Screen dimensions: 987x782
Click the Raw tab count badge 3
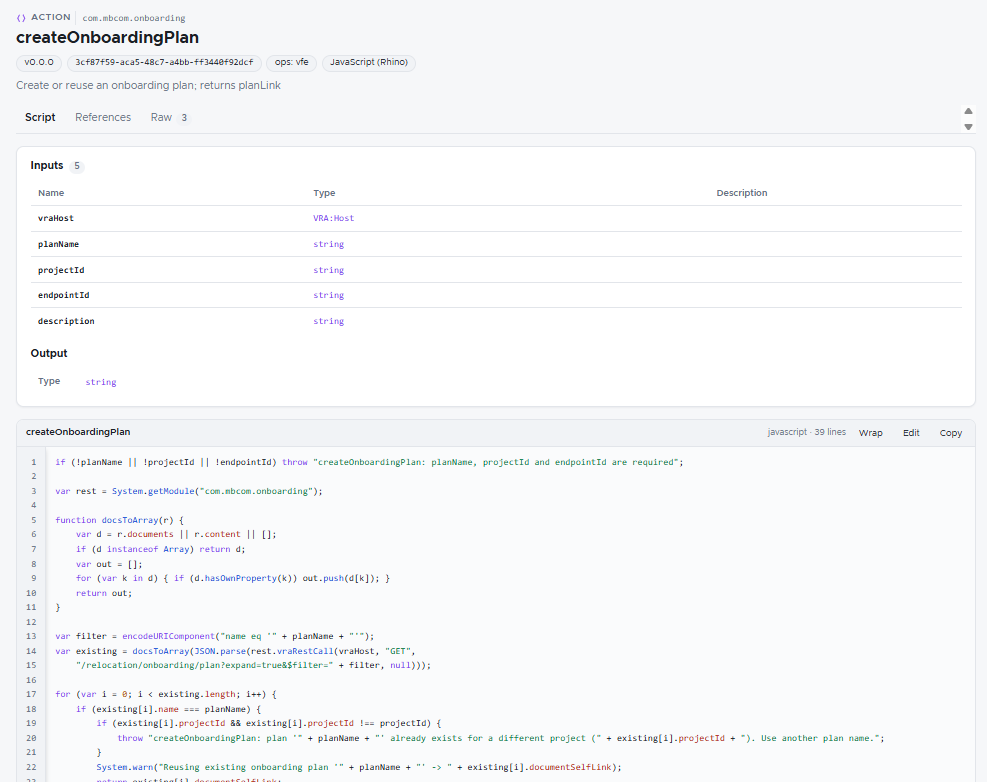tap(184, 118)
